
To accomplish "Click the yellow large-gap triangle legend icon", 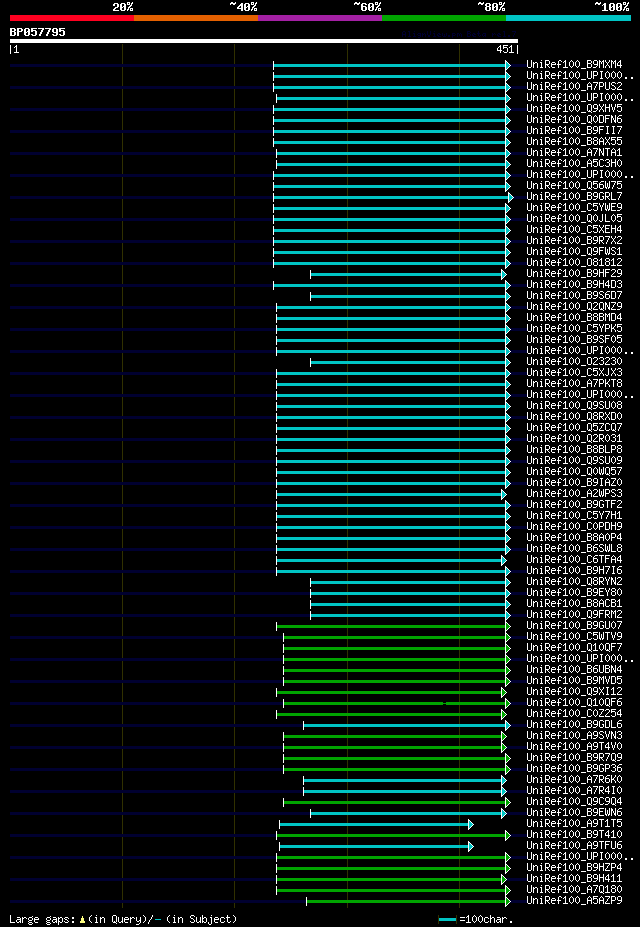I will click(x=83, y=920).
